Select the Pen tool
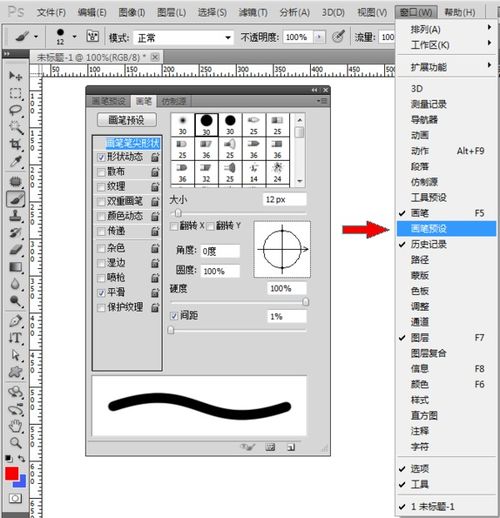Image resolution: width=500 pixels, height=518 pixels. (15, 321)
